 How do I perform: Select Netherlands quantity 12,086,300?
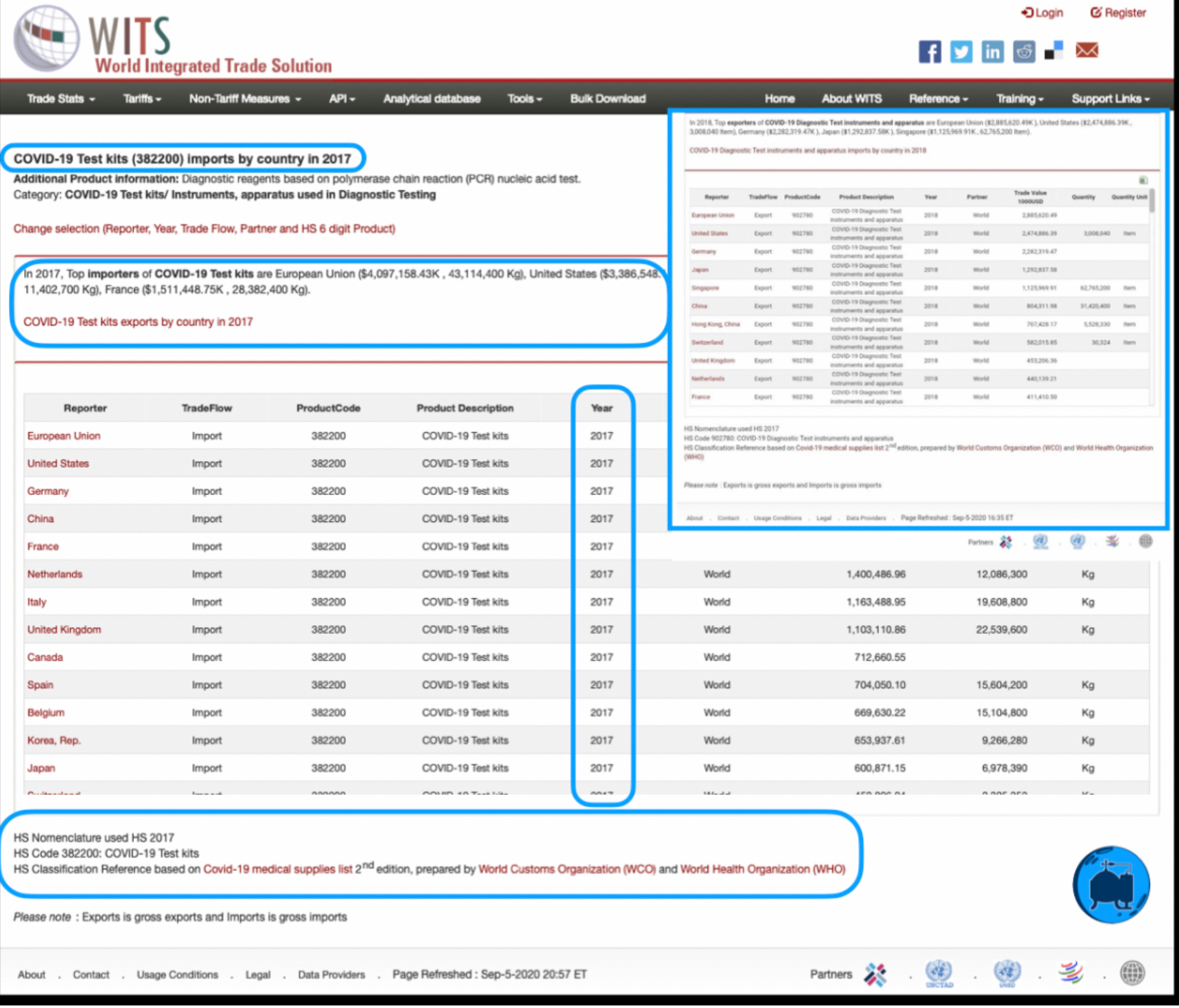tap(1002, 575)
